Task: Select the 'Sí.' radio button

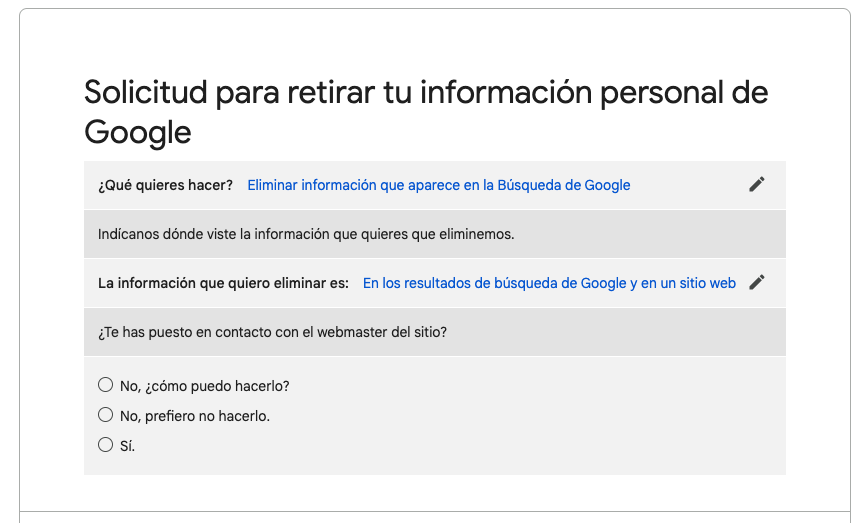Action: (106, 444)
